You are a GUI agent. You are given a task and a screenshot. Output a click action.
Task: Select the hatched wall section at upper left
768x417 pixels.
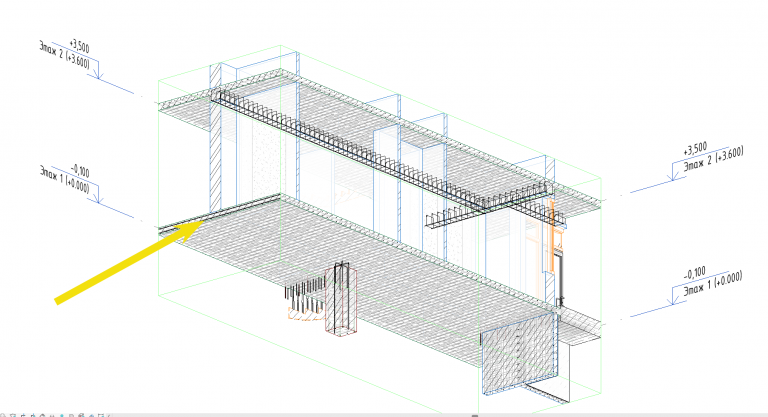point(215,140)
